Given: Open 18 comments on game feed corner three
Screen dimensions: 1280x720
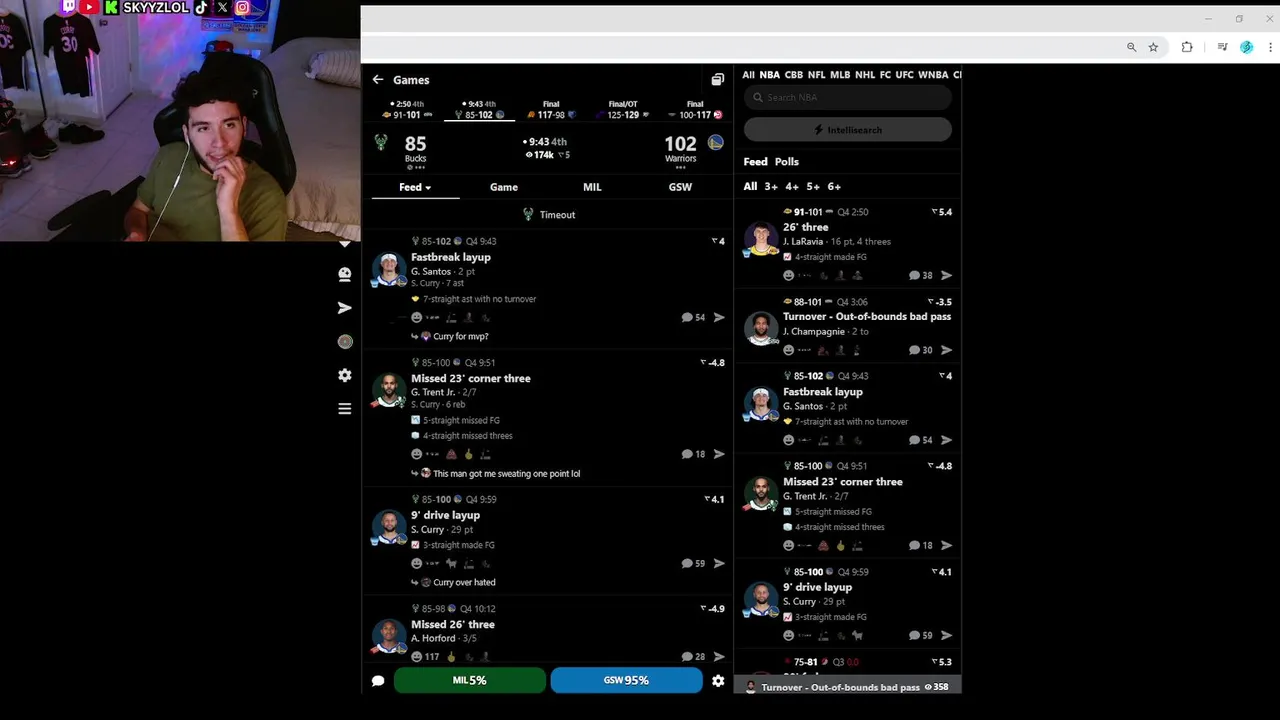Looking at the screenshot, I should (693, 454).
